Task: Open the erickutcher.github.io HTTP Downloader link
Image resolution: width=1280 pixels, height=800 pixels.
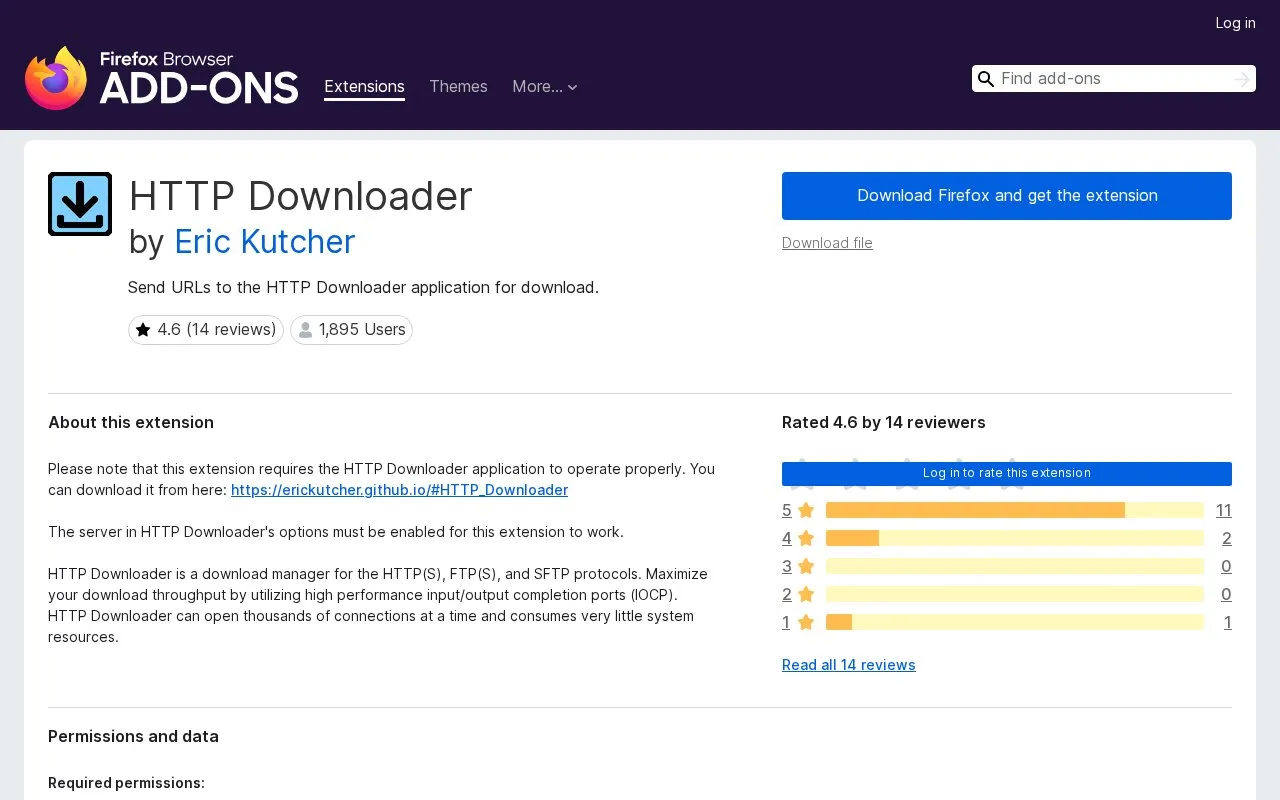Action: click(x=399, y=490)
